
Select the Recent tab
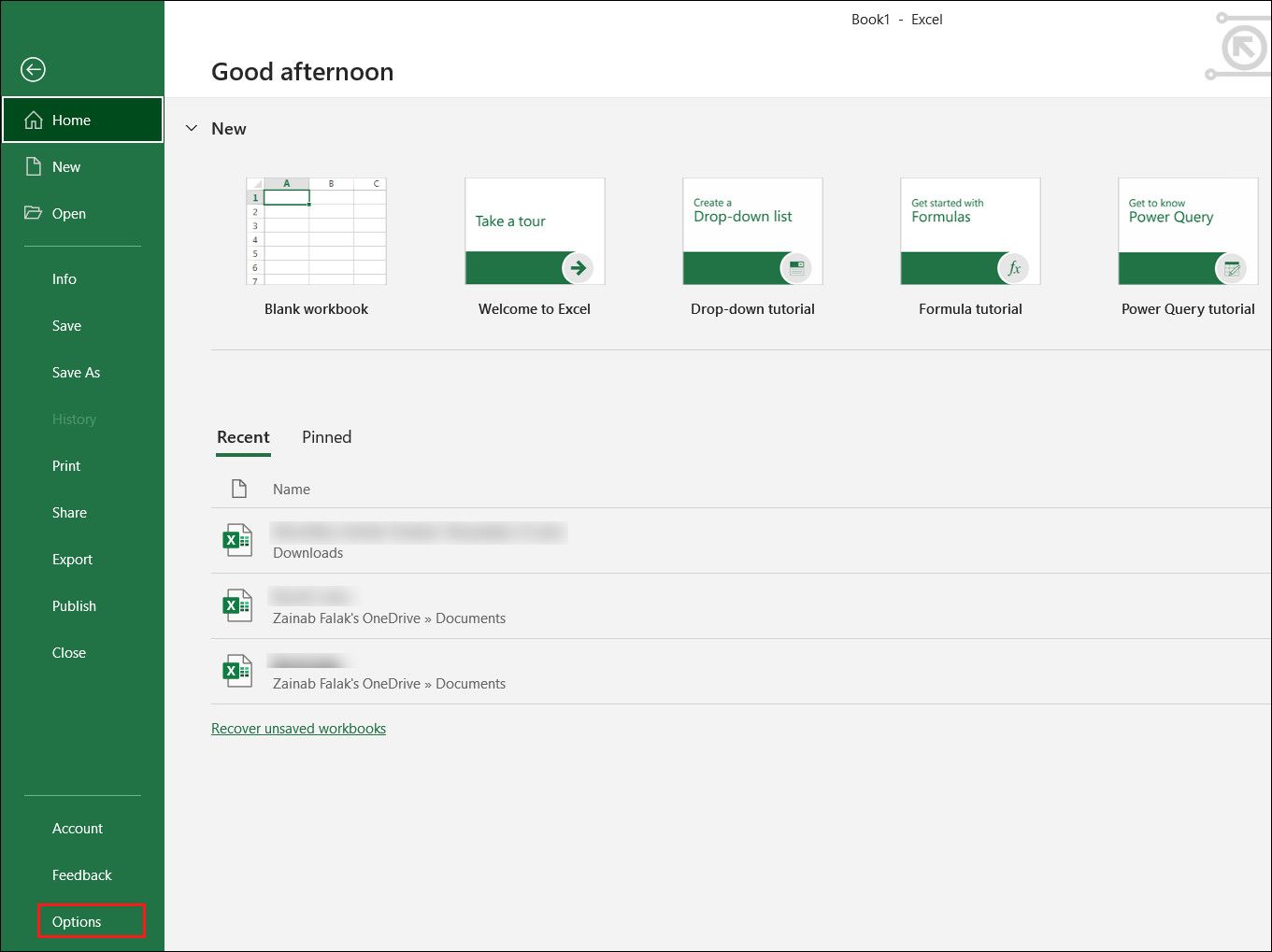click(243, 436)
